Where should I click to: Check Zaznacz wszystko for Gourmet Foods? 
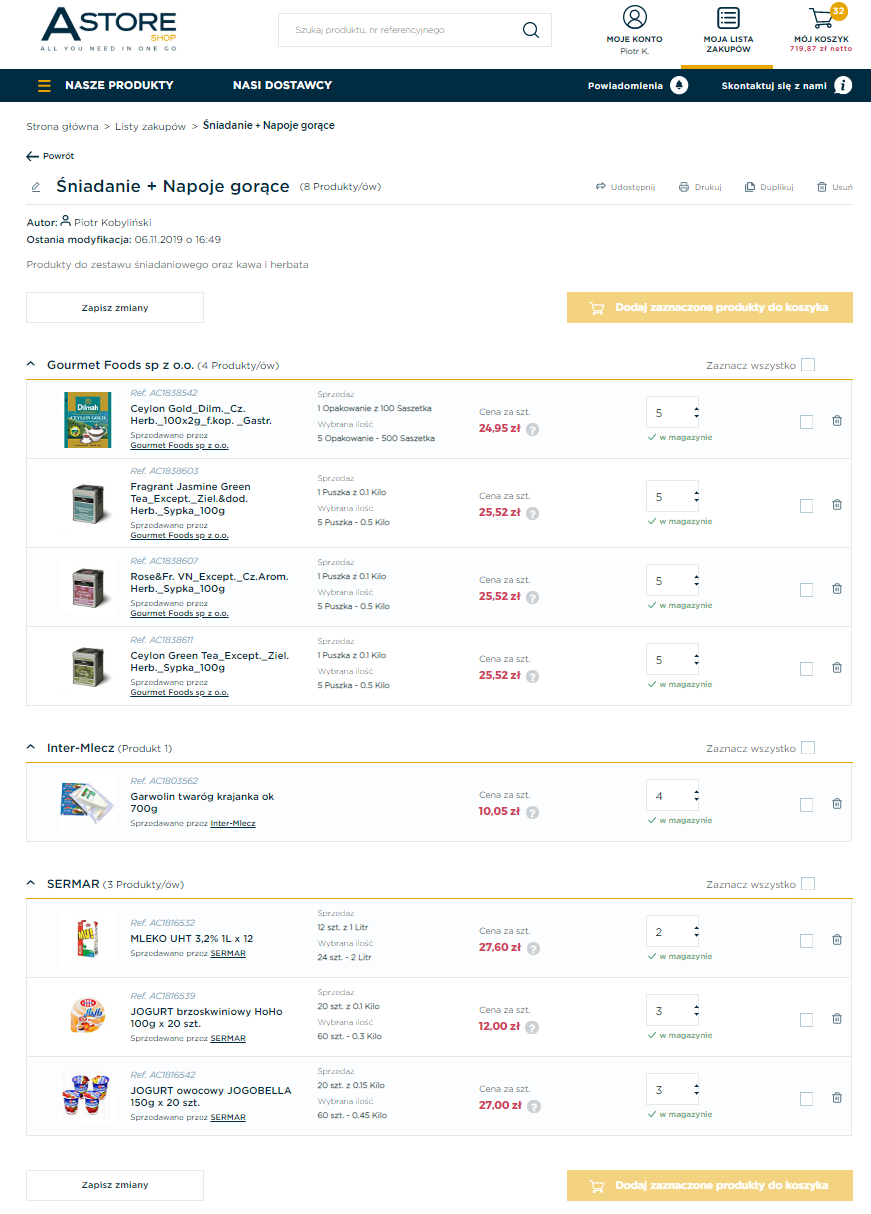point(808,365)
